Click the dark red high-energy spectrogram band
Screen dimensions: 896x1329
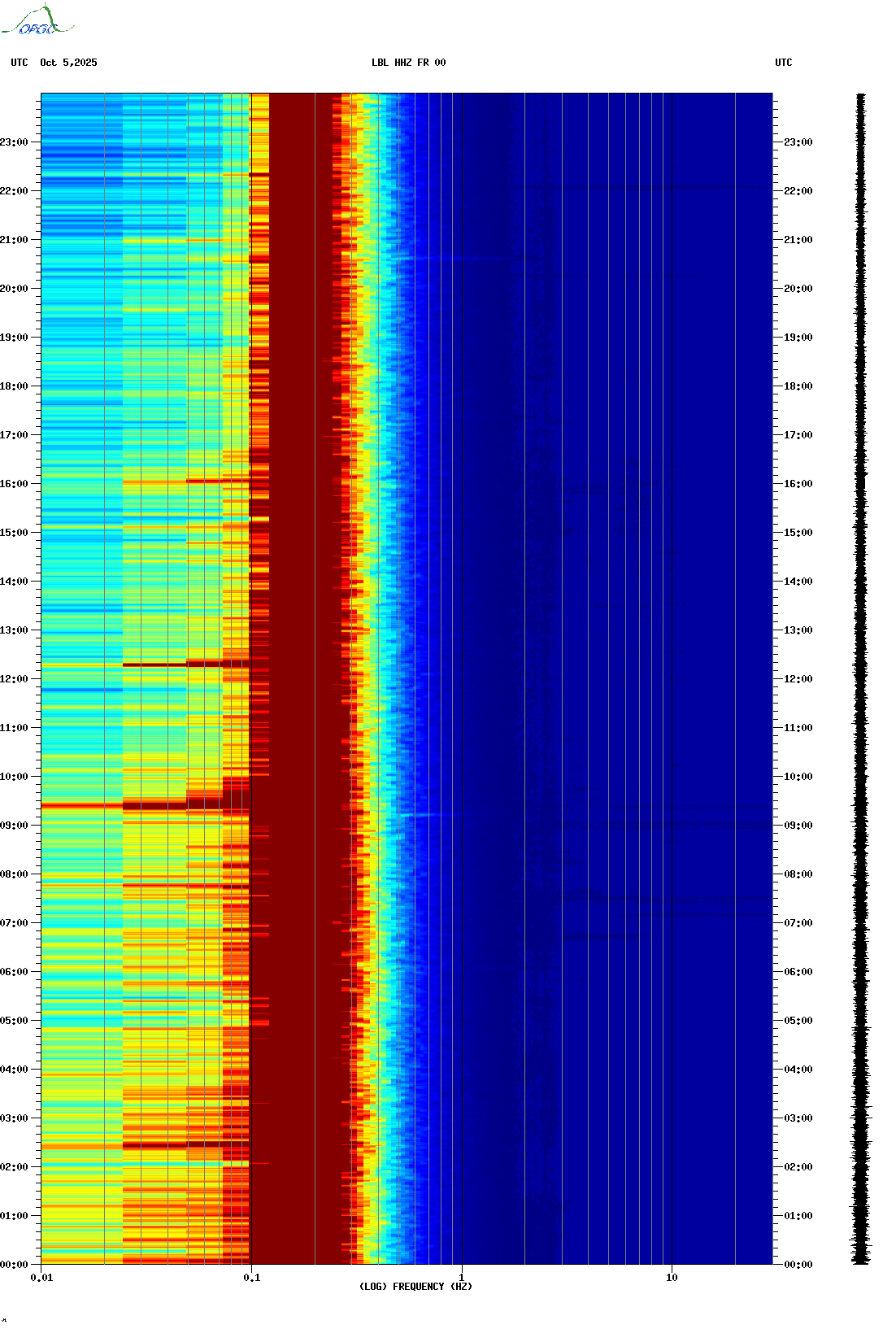299,679
